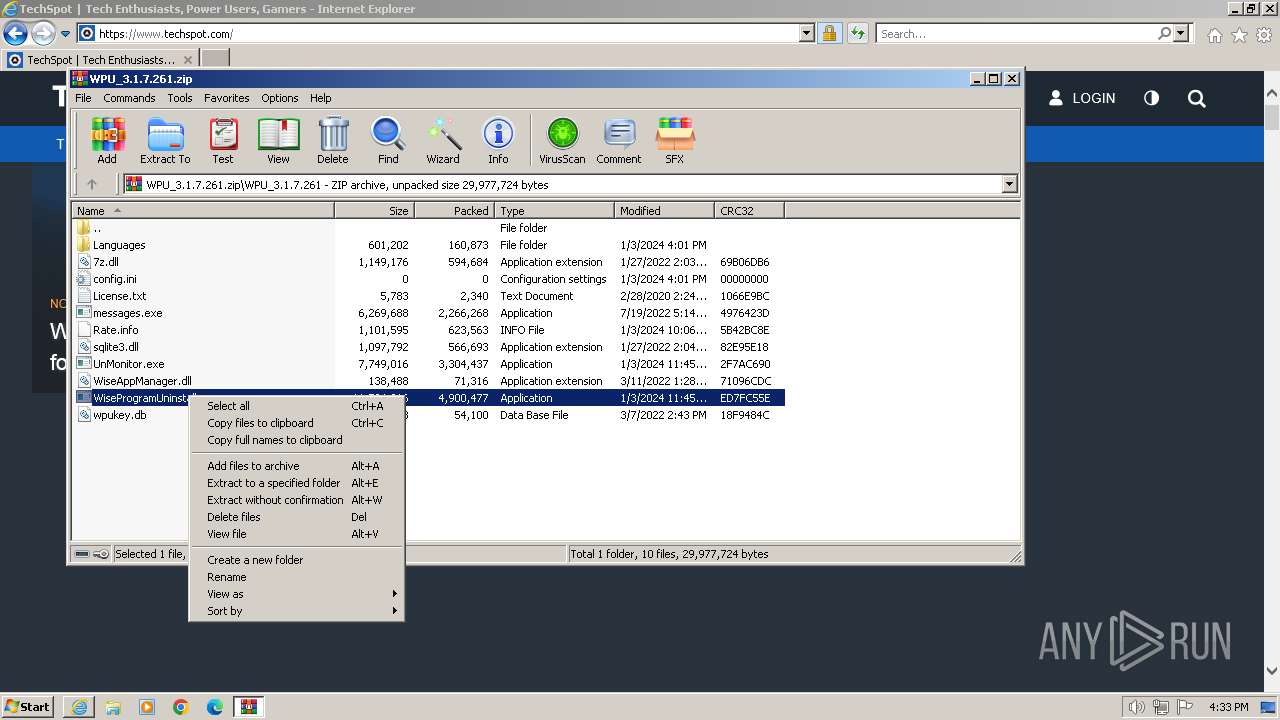Choose Copy full names to clipboard
The image size is (1280, 720).
pyautogui.click(x=296, y=440)
